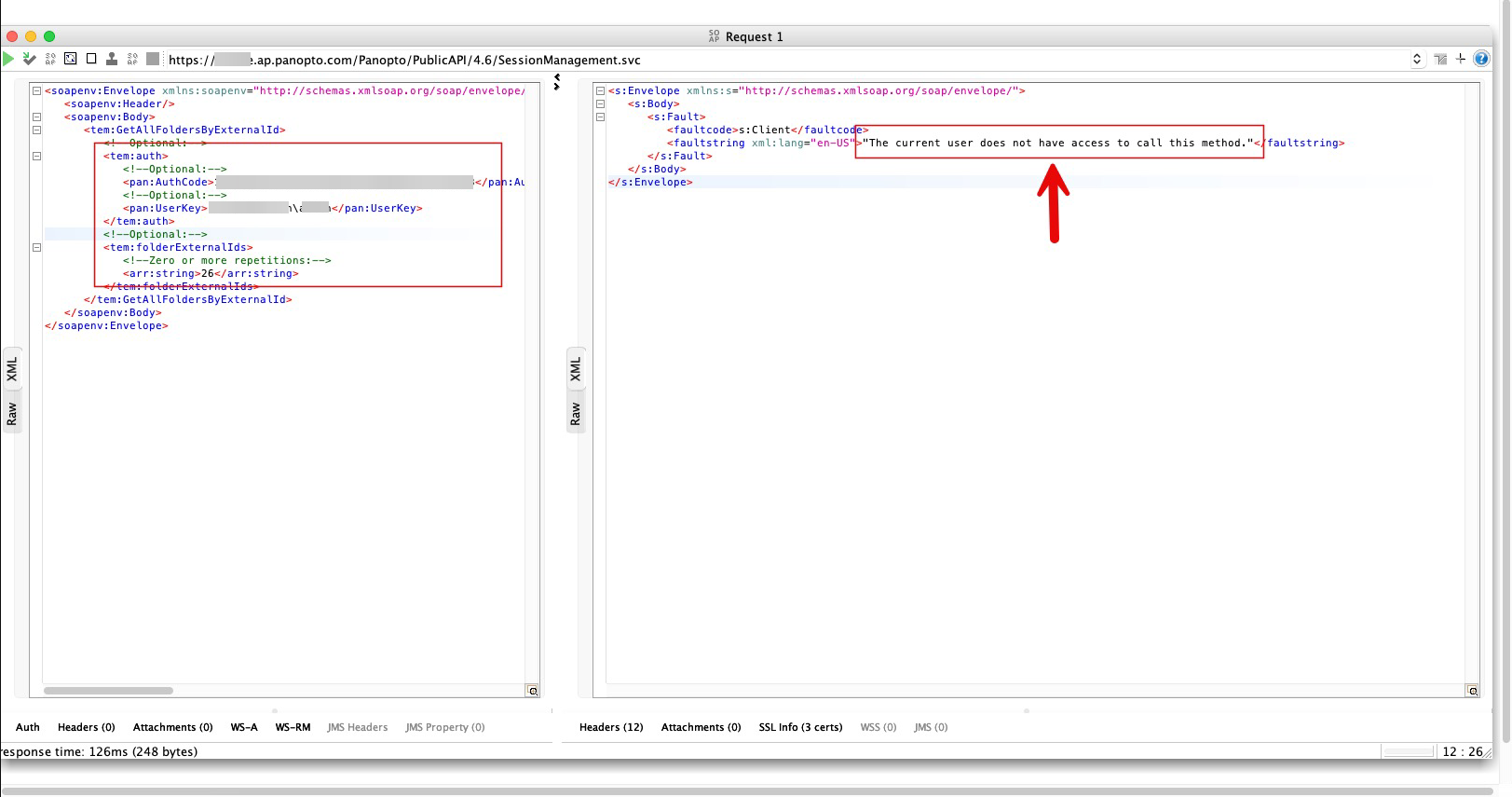Open the request Headers (0) tab

click(x=87, y=727)
